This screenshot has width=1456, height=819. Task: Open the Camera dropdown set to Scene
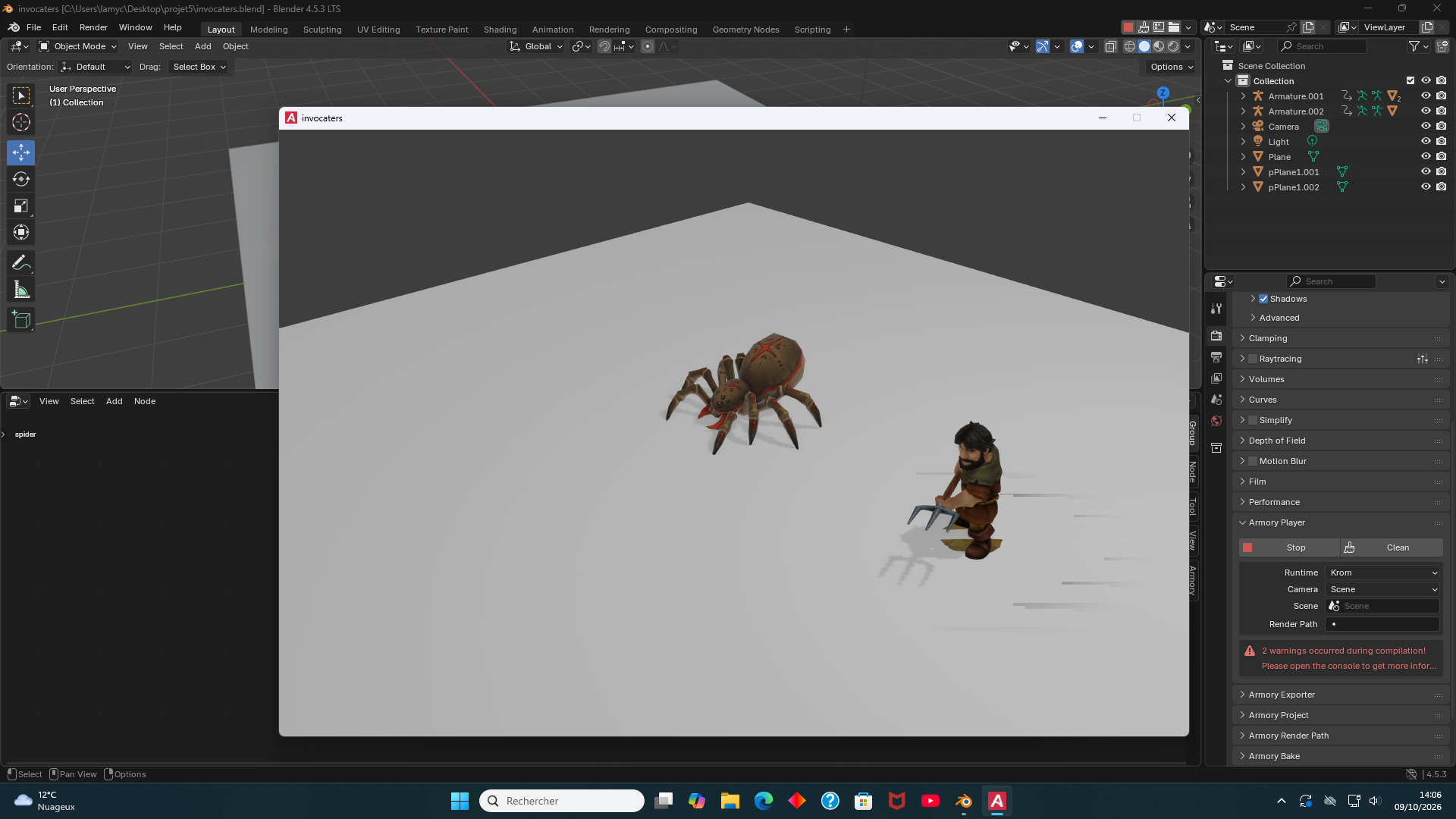pos(1383,589)
